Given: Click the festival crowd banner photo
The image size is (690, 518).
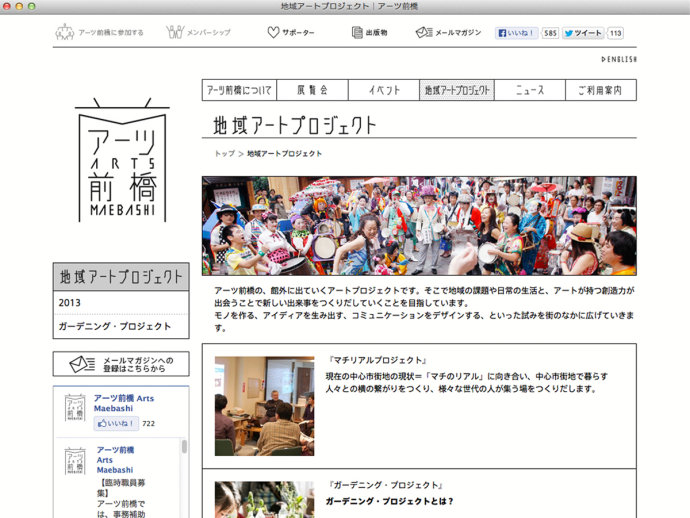Looking at the screenshot, I should click(419, 226).
